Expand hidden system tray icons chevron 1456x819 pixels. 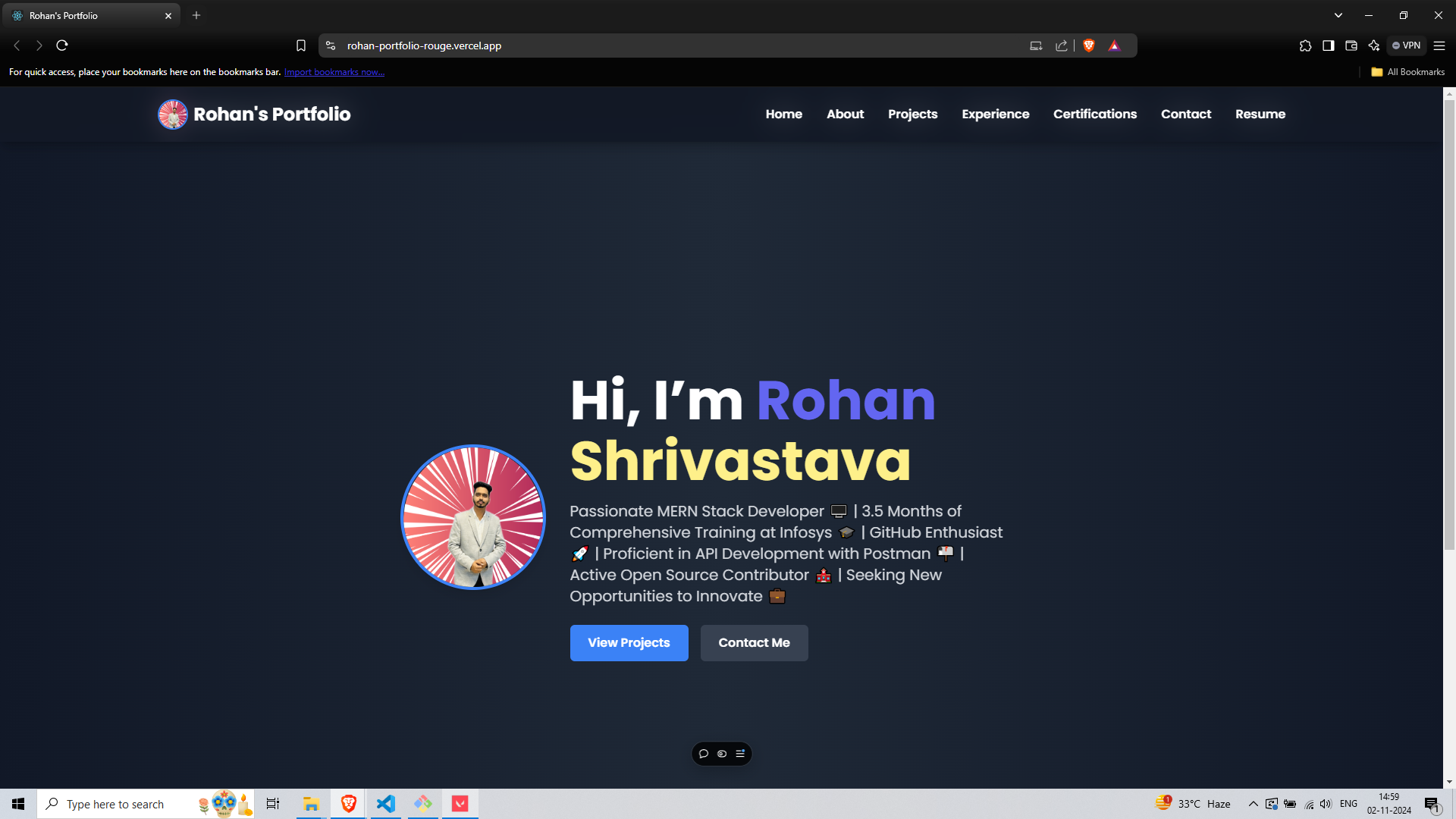(x=1253, y=804)
